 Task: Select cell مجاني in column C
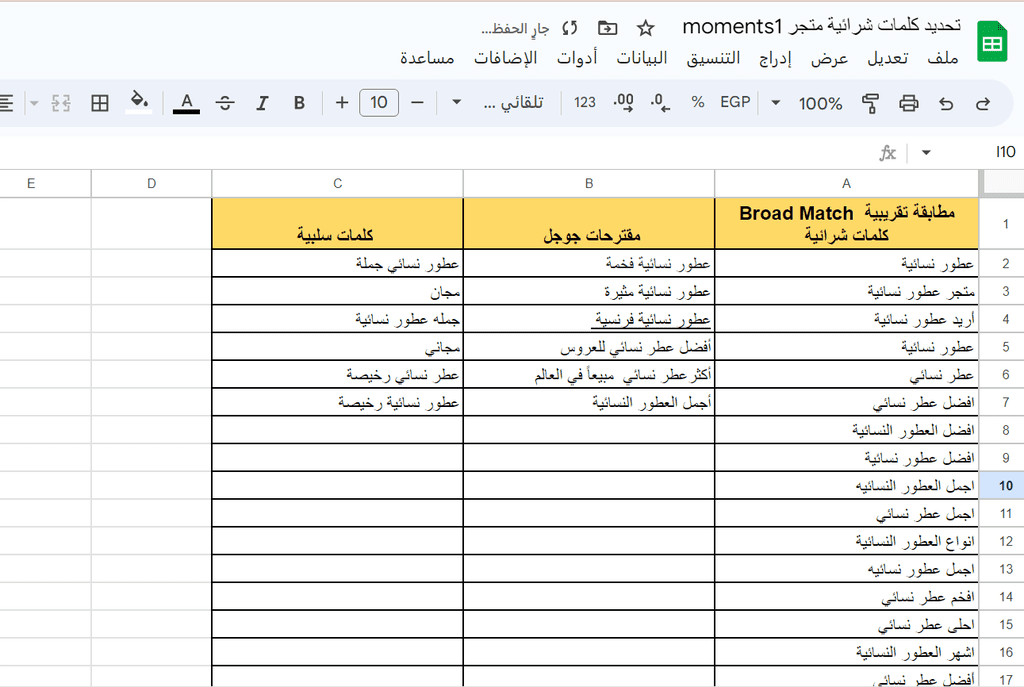(338, 347)
